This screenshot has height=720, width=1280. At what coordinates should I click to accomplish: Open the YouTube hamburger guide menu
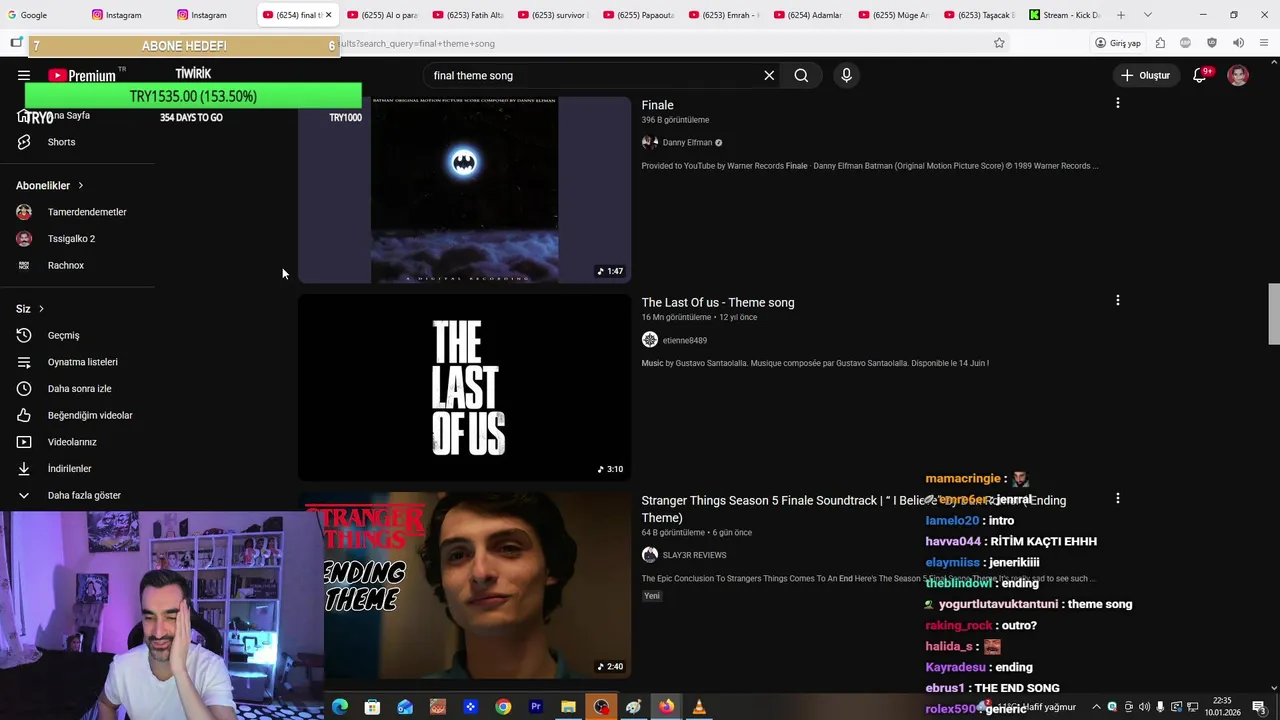tap(23, 75)
